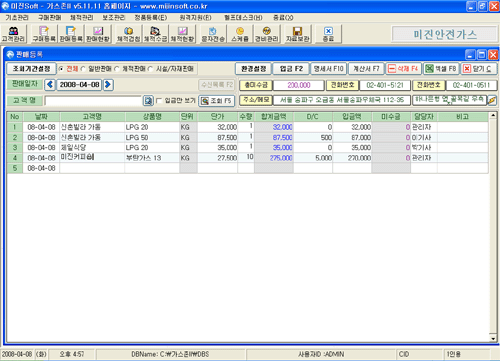
Task: Click the total amount cell 87,500
Action: pyautogui.click(x=274, y=138)
